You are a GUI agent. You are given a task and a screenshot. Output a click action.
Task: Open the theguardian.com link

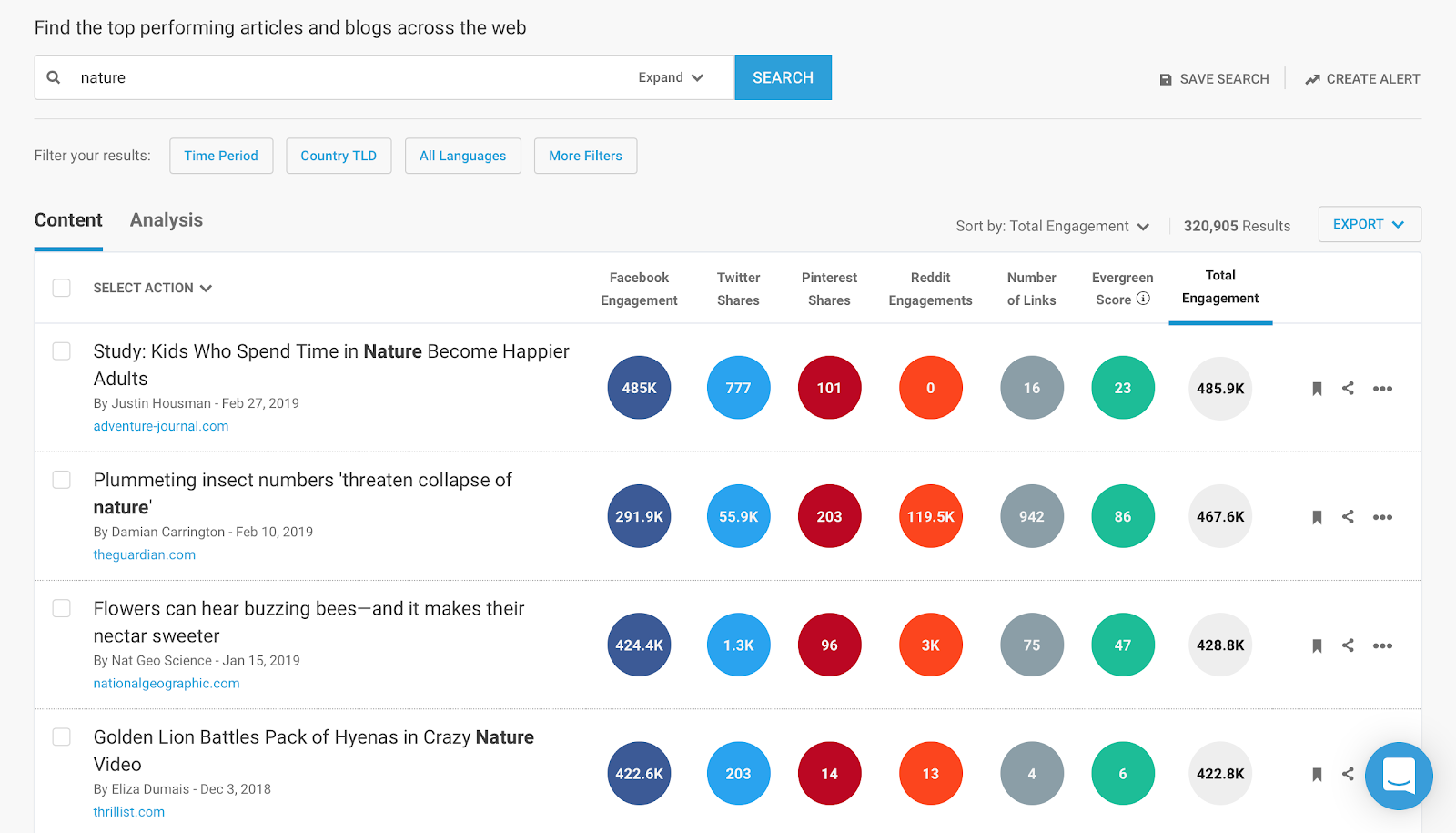[145, 554]
